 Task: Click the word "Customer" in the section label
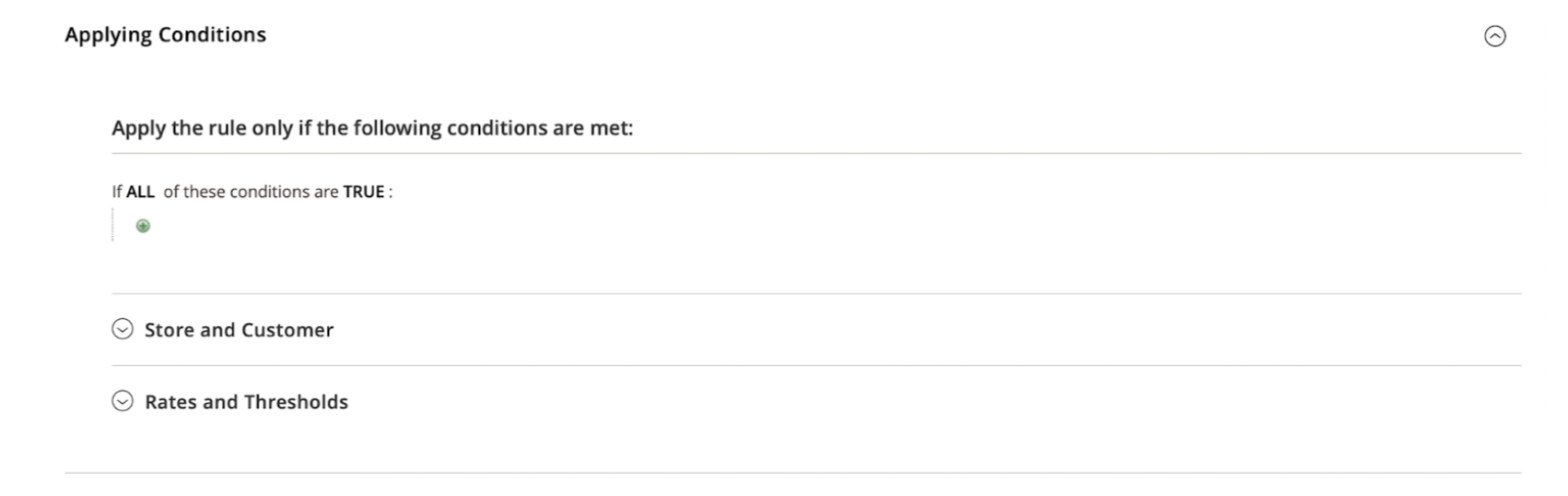[287, 330]
